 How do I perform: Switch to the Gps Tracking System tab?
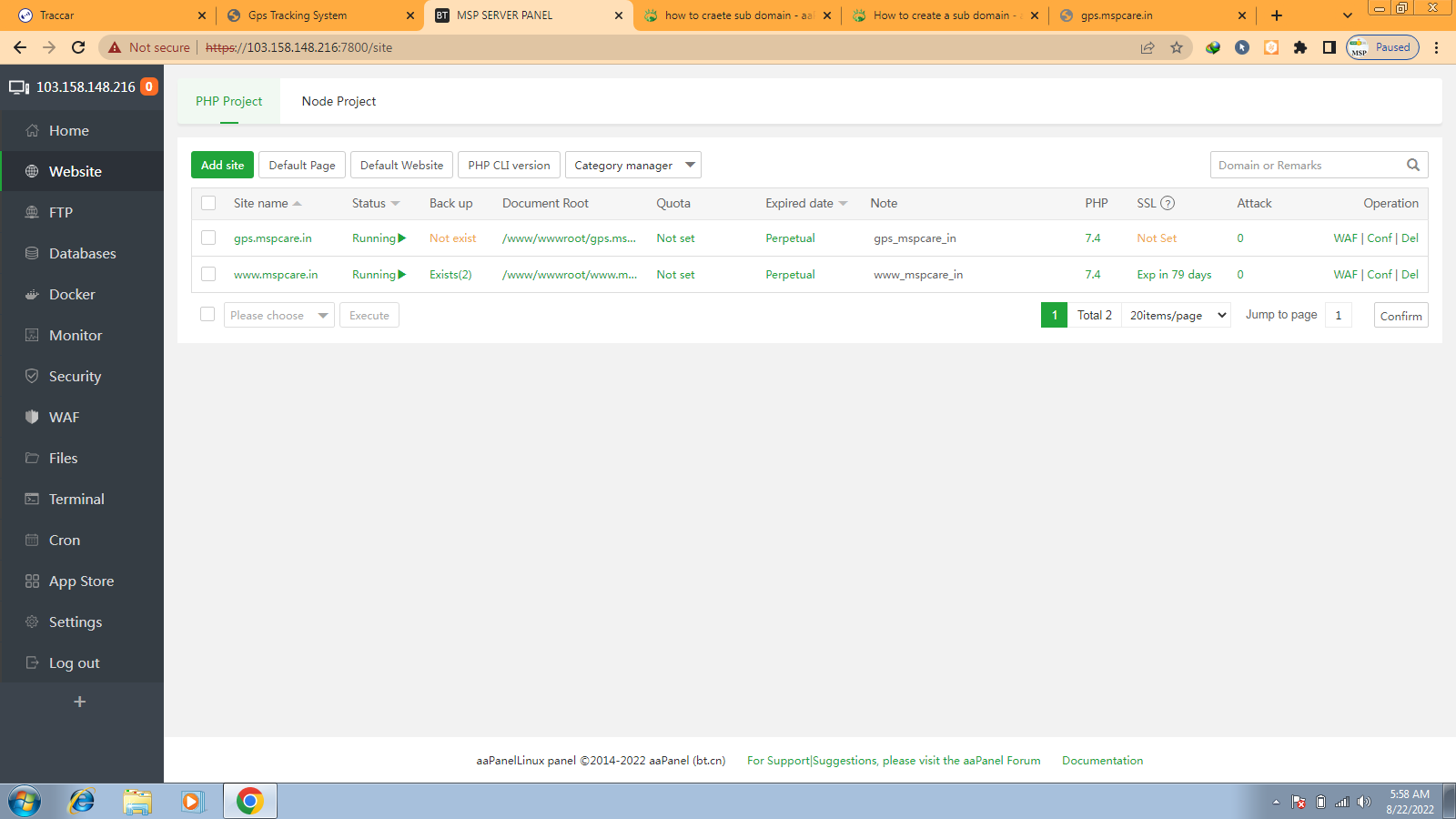(320, 15)
